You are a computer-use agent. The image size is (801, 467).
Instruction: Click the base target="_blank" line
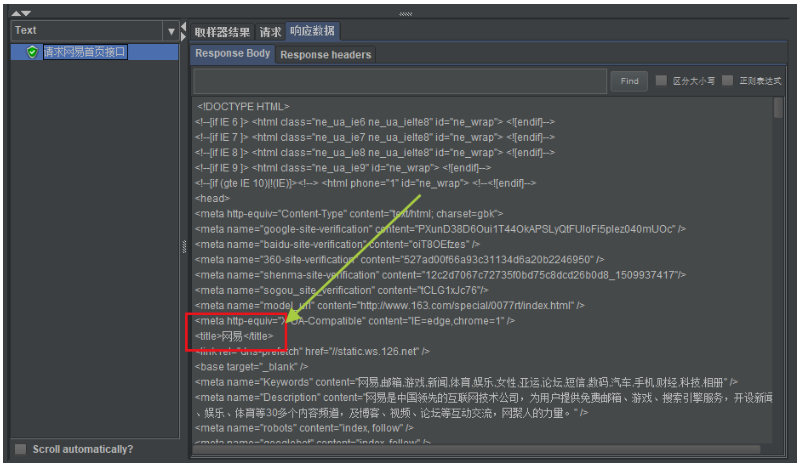coord(251,367)
